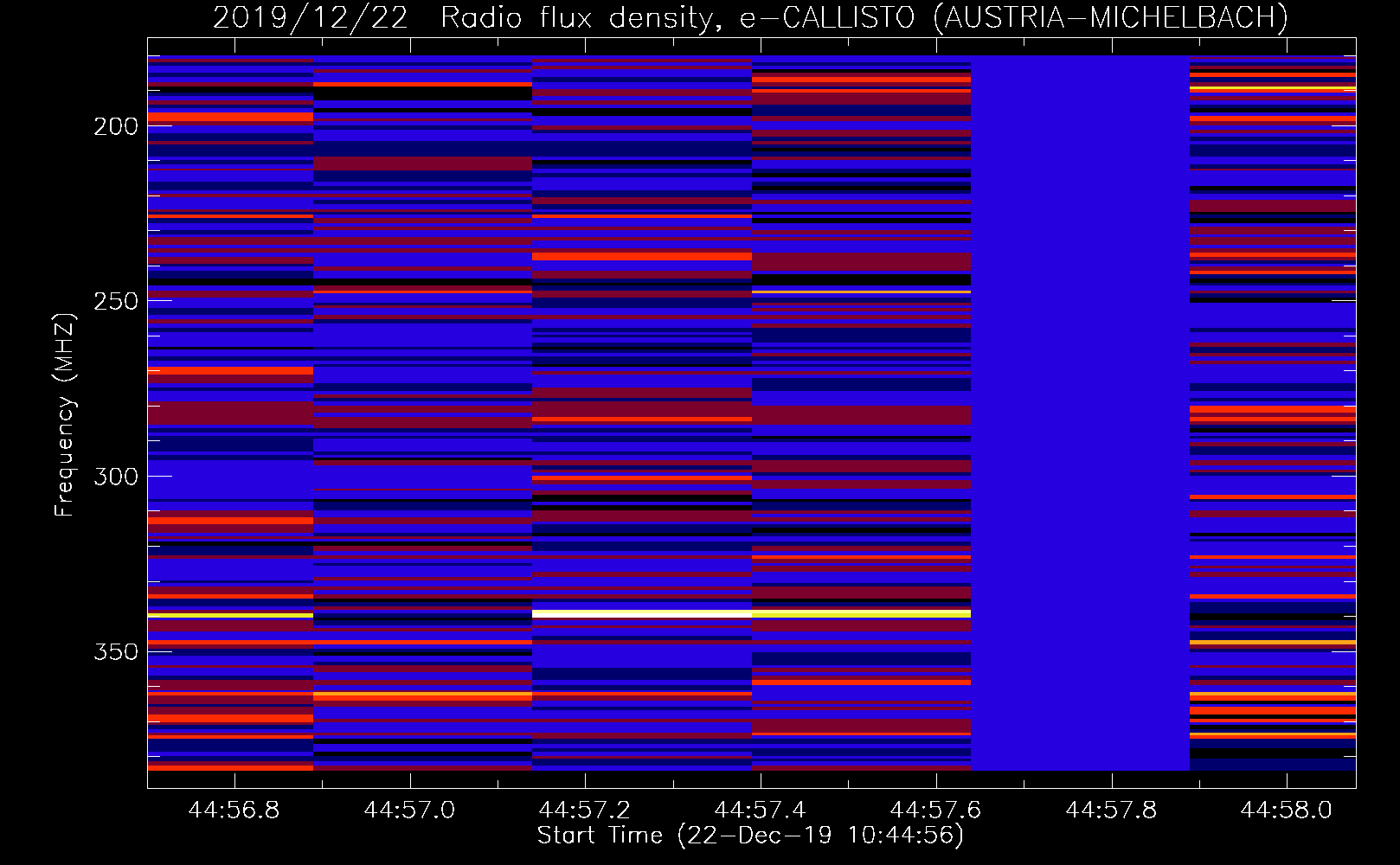
Task: Click the 44:57.6 time tick label
Action: 935,811
